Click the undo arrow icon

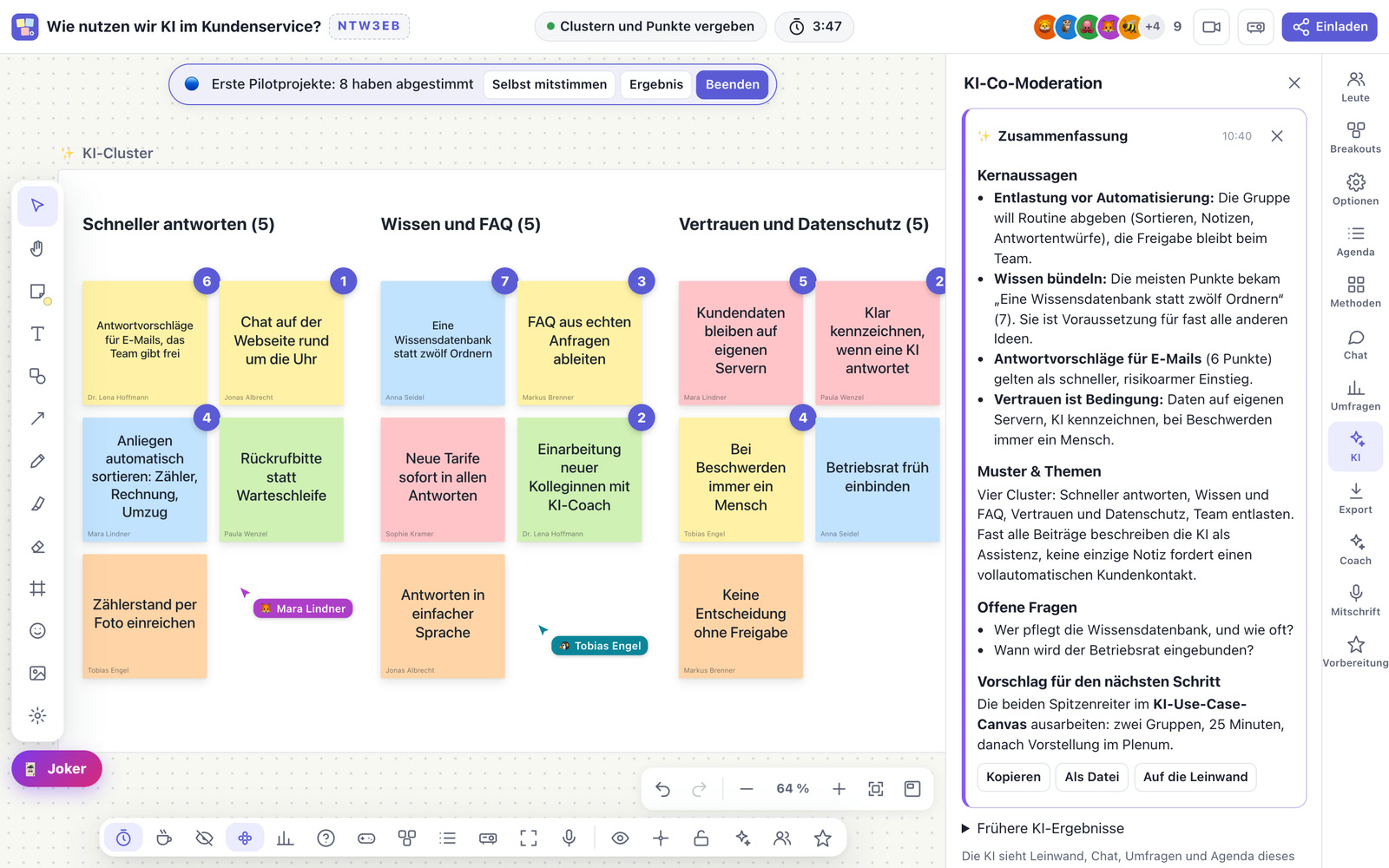663,789
